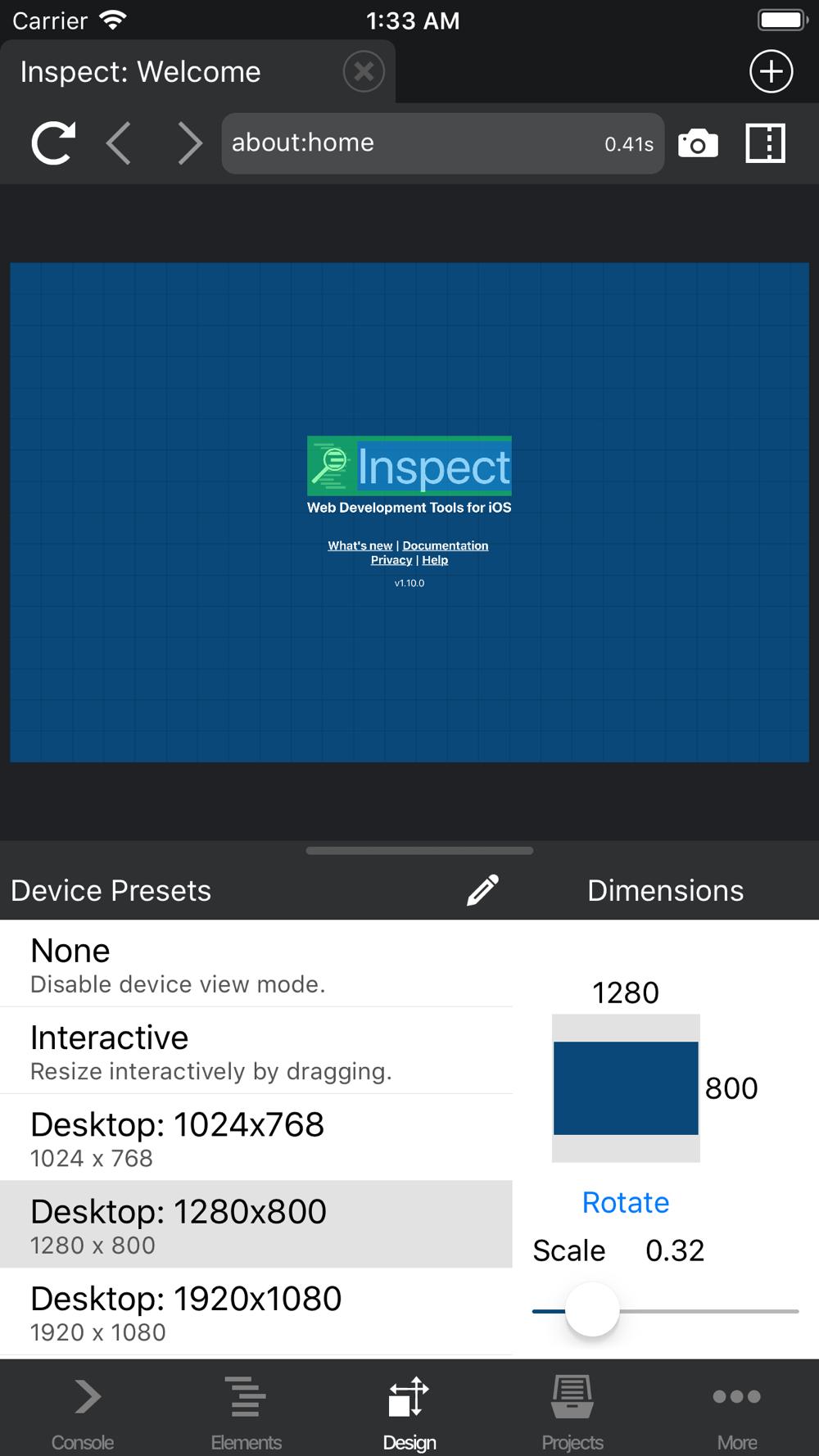Edit device presets with the pencil icon

[x=482, y=890]
